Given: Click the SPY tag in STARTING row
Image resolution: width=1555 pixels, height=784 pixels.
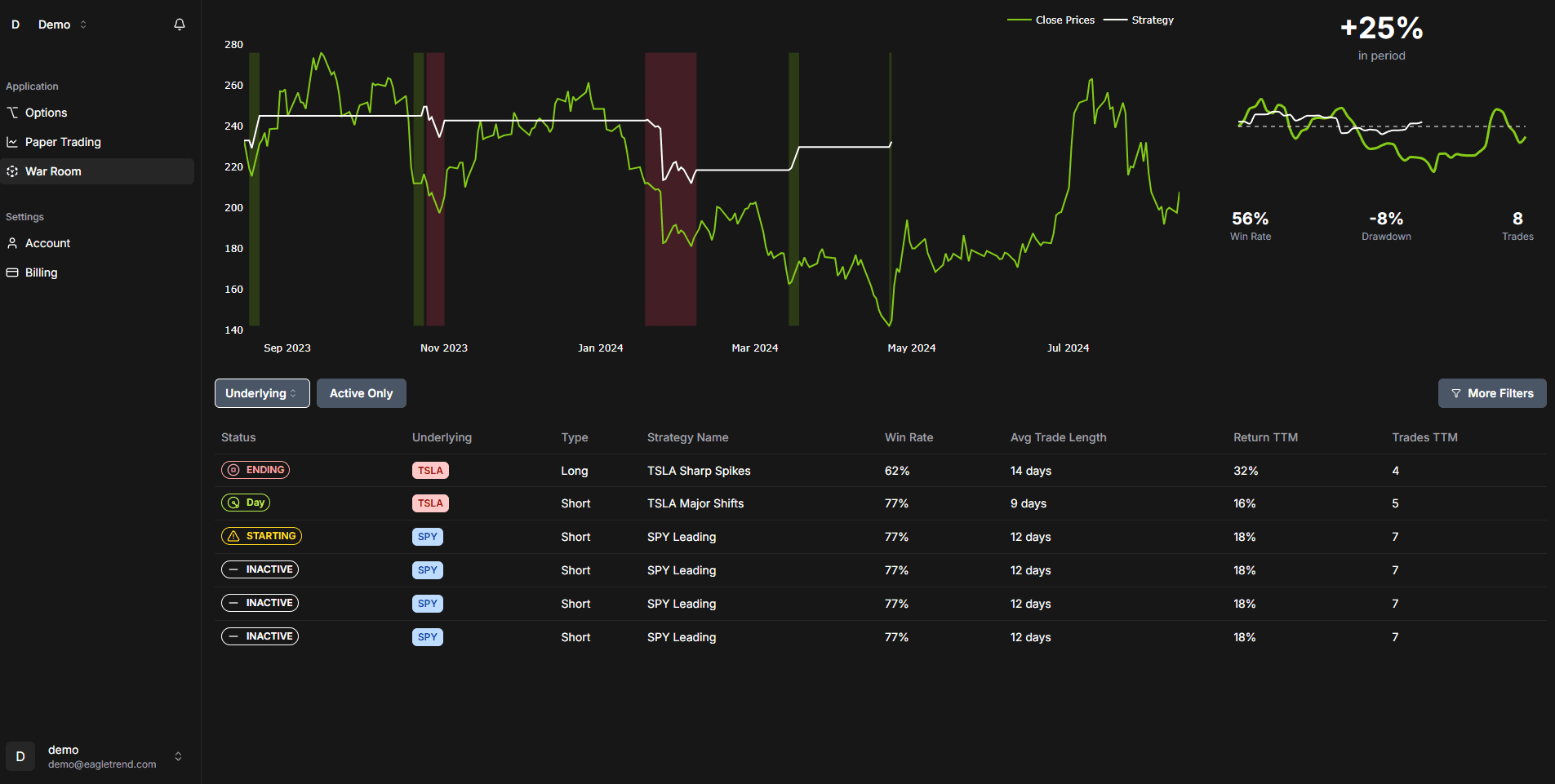Looking at the screenshot, I should 428,537.
